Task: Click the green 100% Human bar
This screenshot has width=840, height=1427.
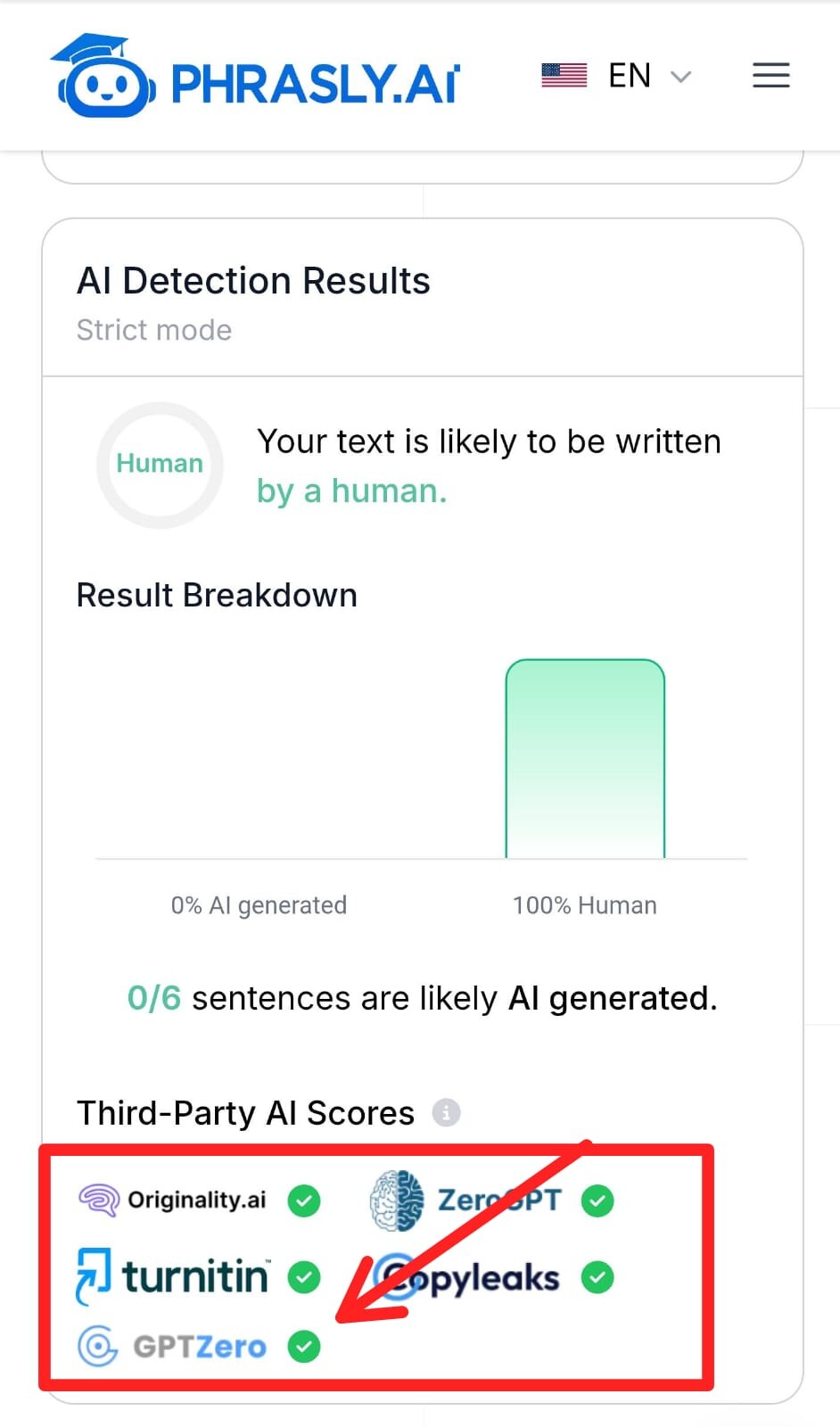Action: point(585,759)
